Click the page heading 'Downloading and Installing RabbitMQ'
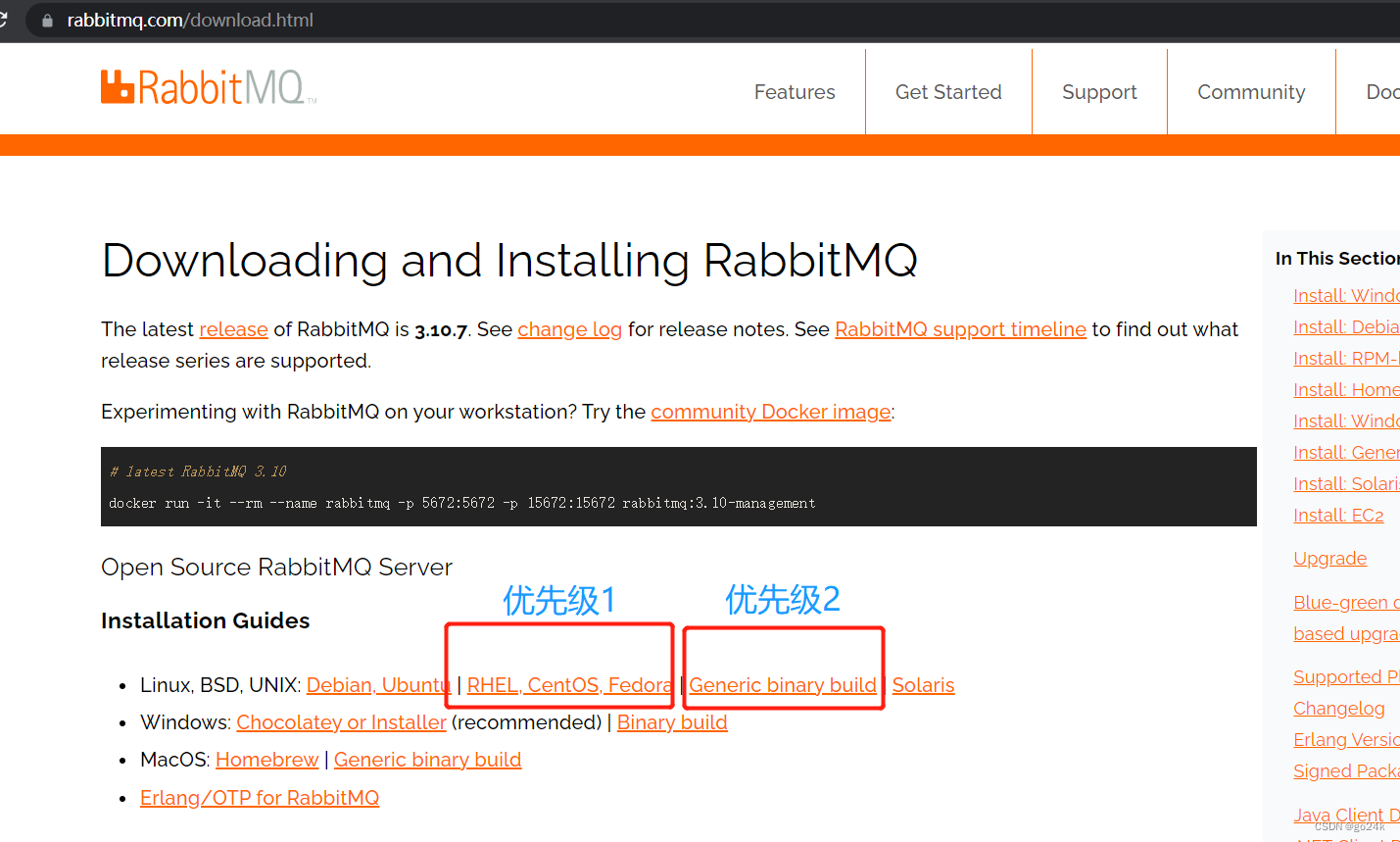The height and width of the screenshot is (842, 1400). (509, 261)
